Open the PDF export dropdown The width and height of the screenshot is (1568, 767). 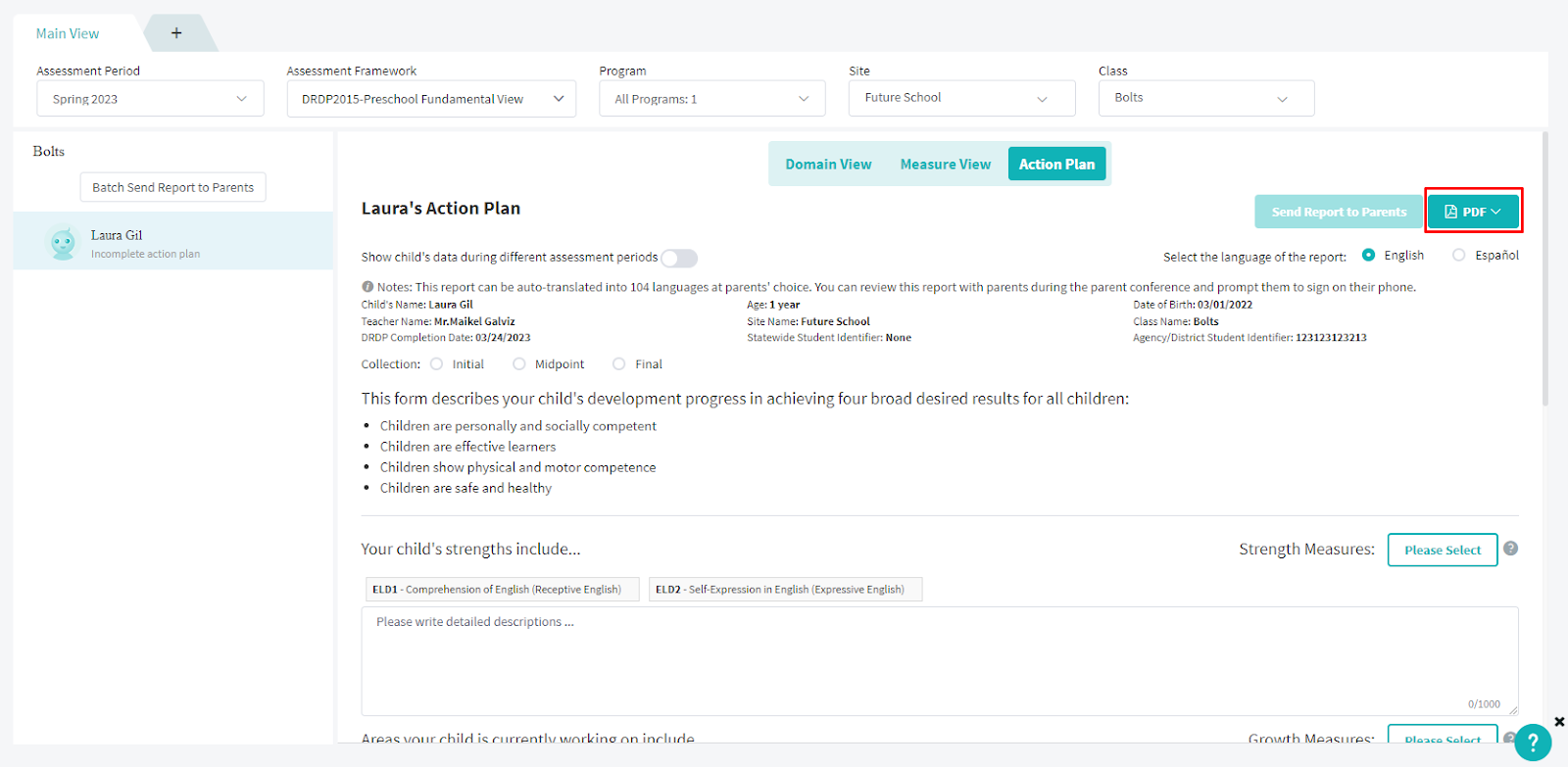pos(1473,212)
